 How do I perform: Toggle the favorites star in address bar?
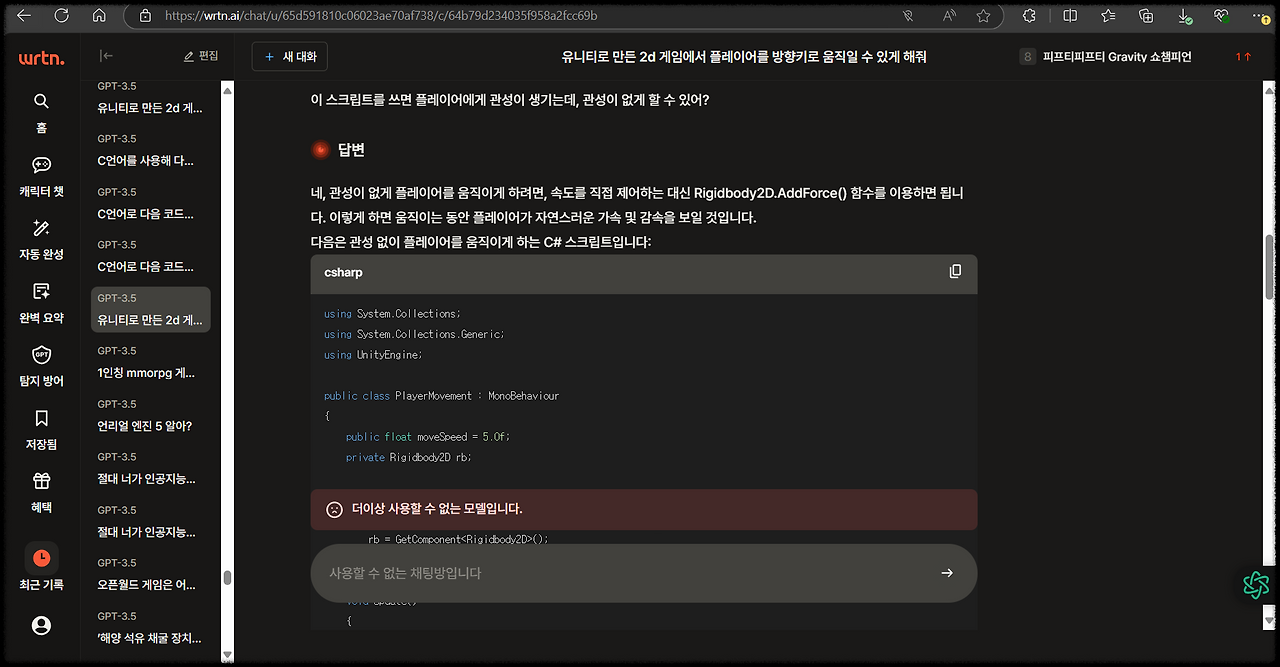[983, 16]
